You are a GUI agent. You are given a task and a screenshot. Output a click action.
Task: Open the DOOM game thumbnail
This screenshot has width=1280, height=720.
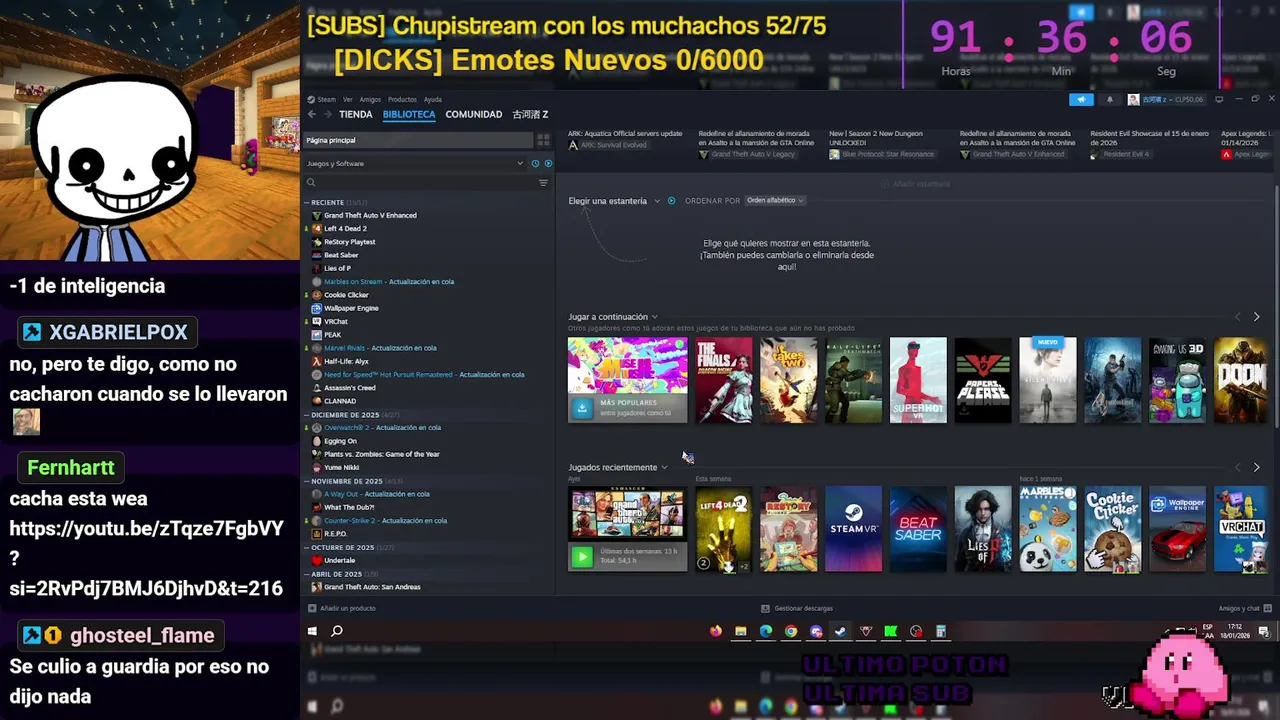pos(1240,380)
